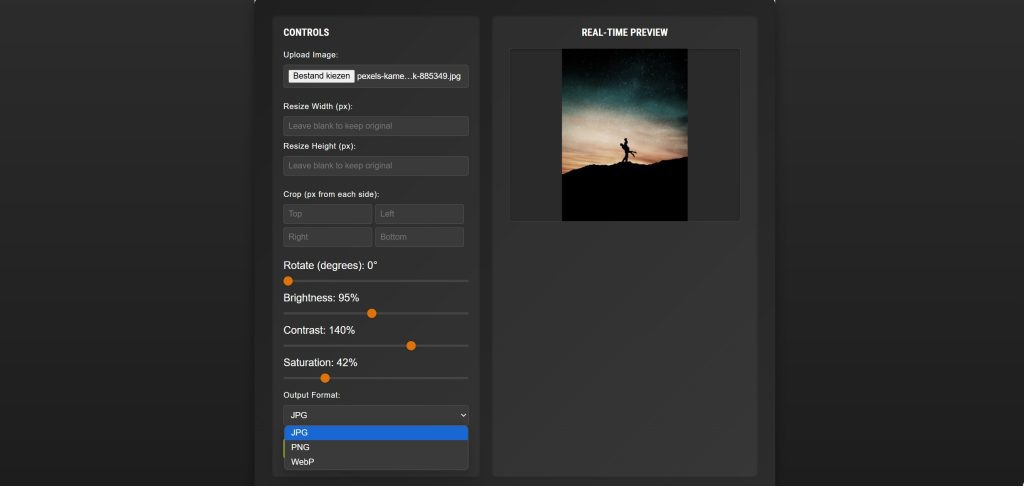1024x486 pixels.
Task: Click the 'Crop (px from each side):' label
Action: (x=331, y=195)
